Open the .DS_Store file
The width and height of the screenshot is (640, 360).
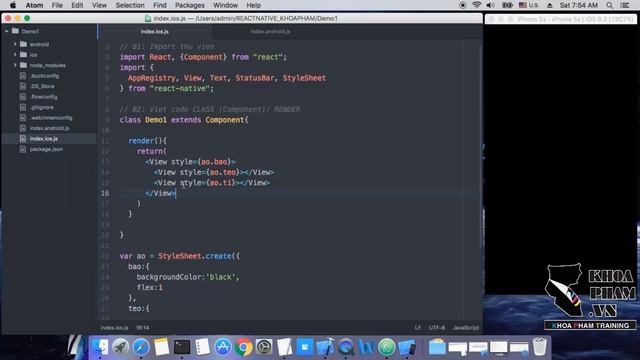(x=42, y=86)
